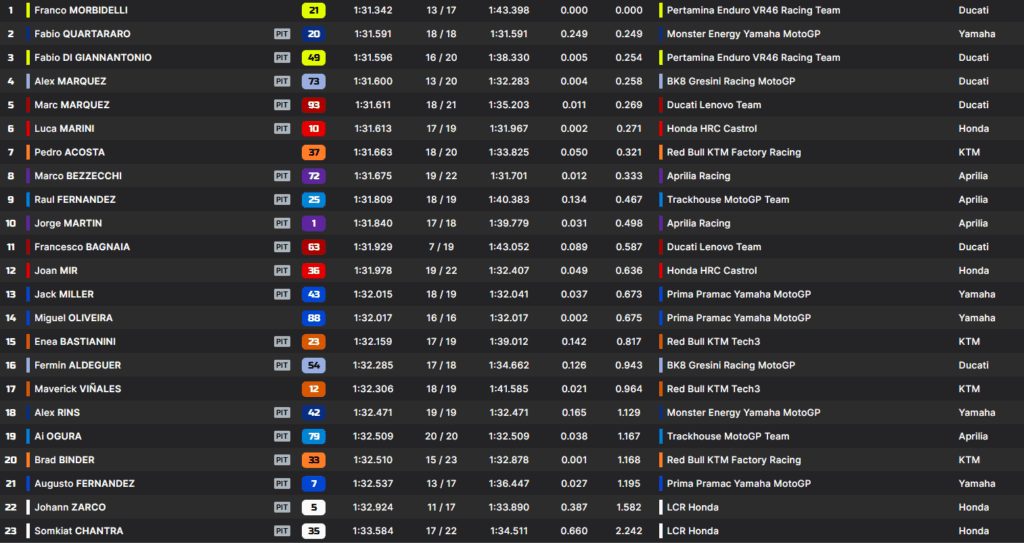1024x543 pixels.
Task: Click rider number badge 42 for Alex Rins
Action: 313,412
